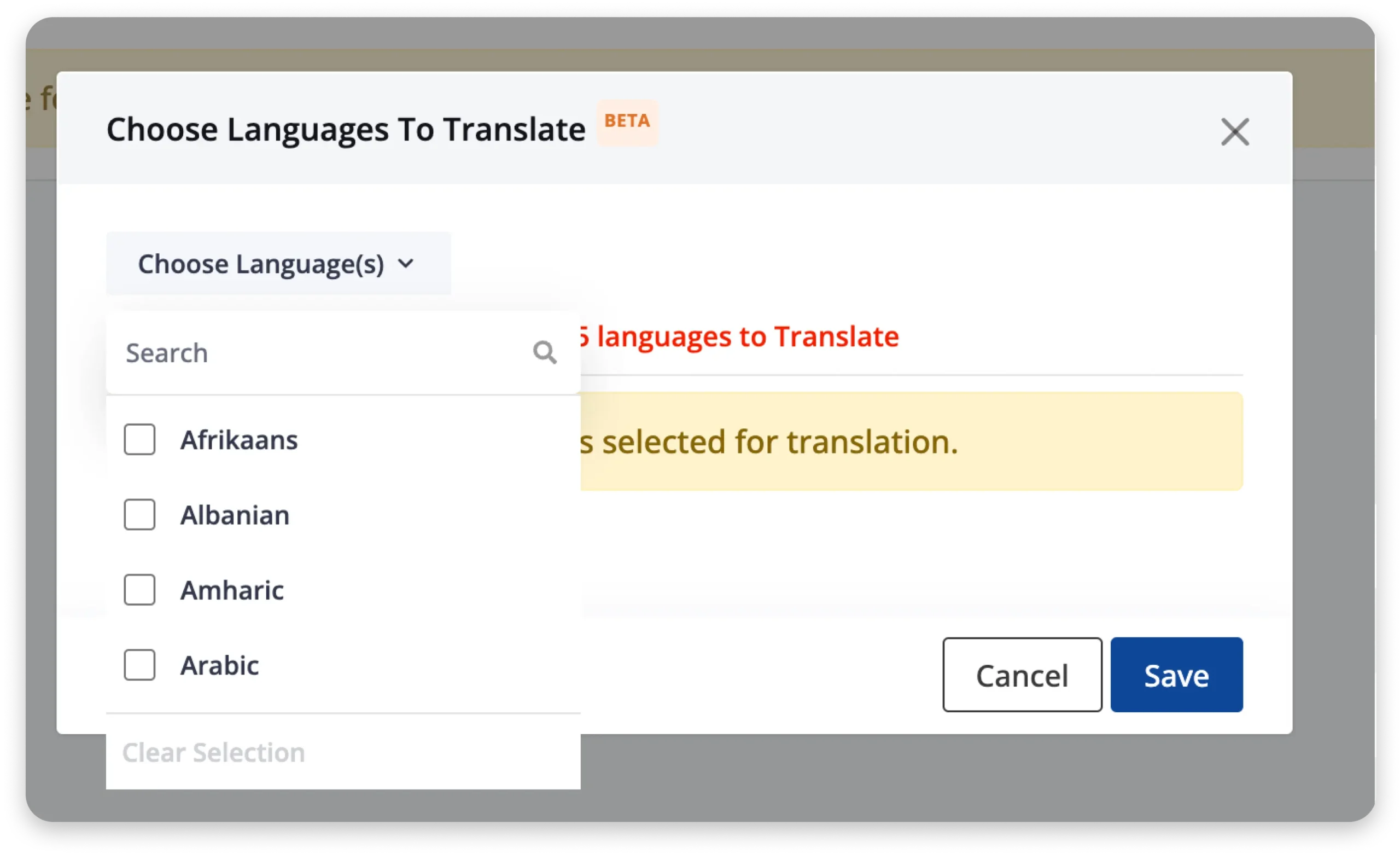Screen dimensions: 1400x854
Task: Close the Choose Languages To Translate dialog
Action: [1235, 132]
